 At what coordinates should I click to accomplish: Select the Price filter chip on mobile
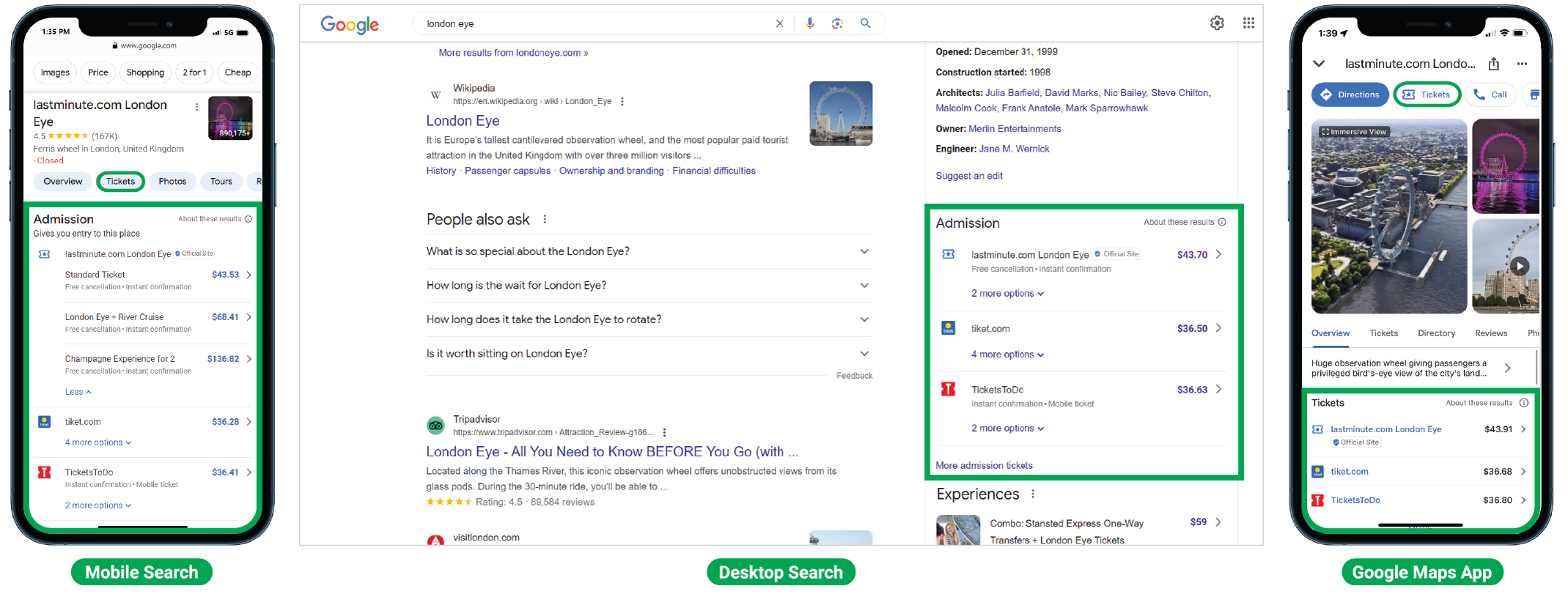click(x=97, y=73)
